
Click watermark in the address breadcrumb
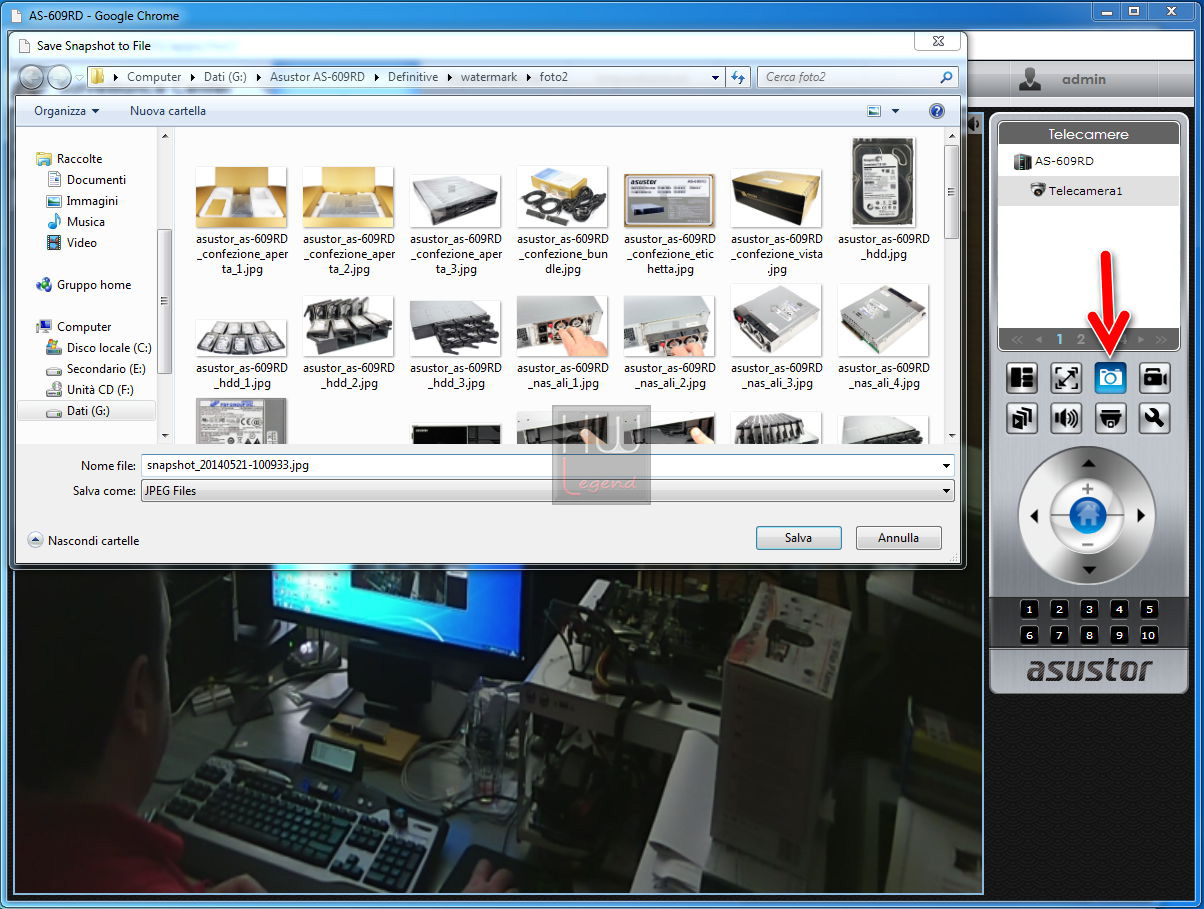point(489,77)
